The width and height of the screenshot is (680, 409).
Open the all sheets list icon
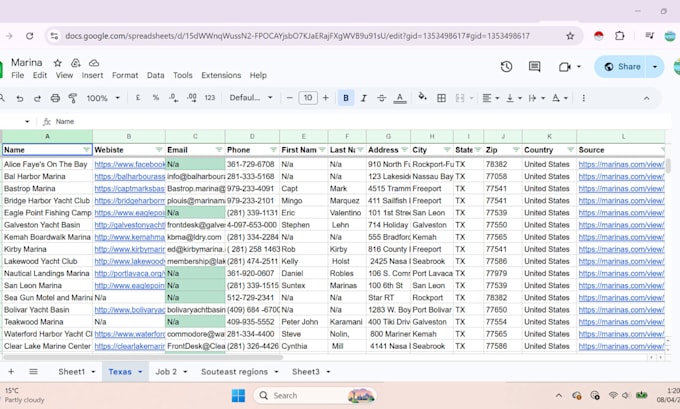[x=33, y=372]
